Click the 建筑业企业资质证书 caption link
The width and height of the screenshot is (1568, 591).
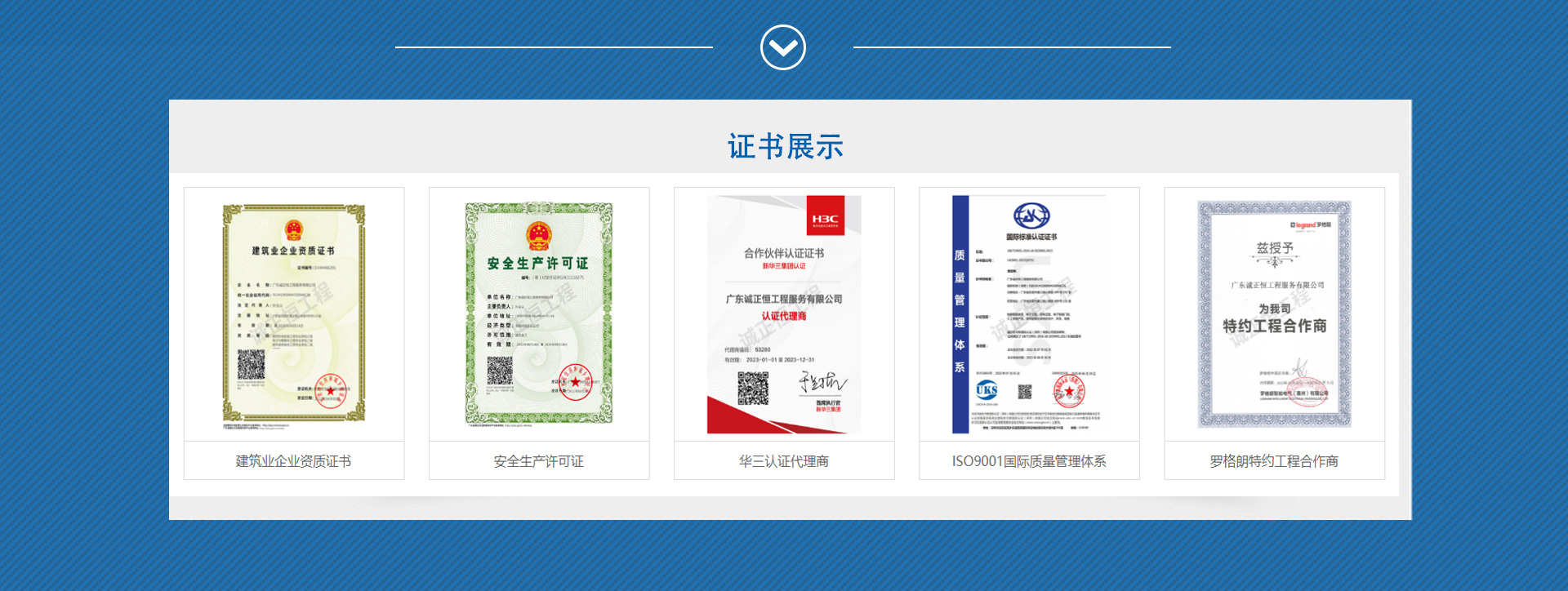[294, 461]
